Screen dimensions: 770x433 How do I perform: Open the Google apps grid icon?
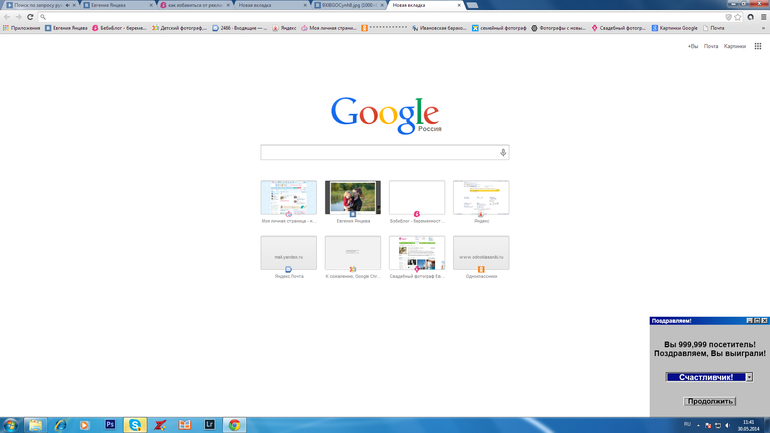coord(757,46)
